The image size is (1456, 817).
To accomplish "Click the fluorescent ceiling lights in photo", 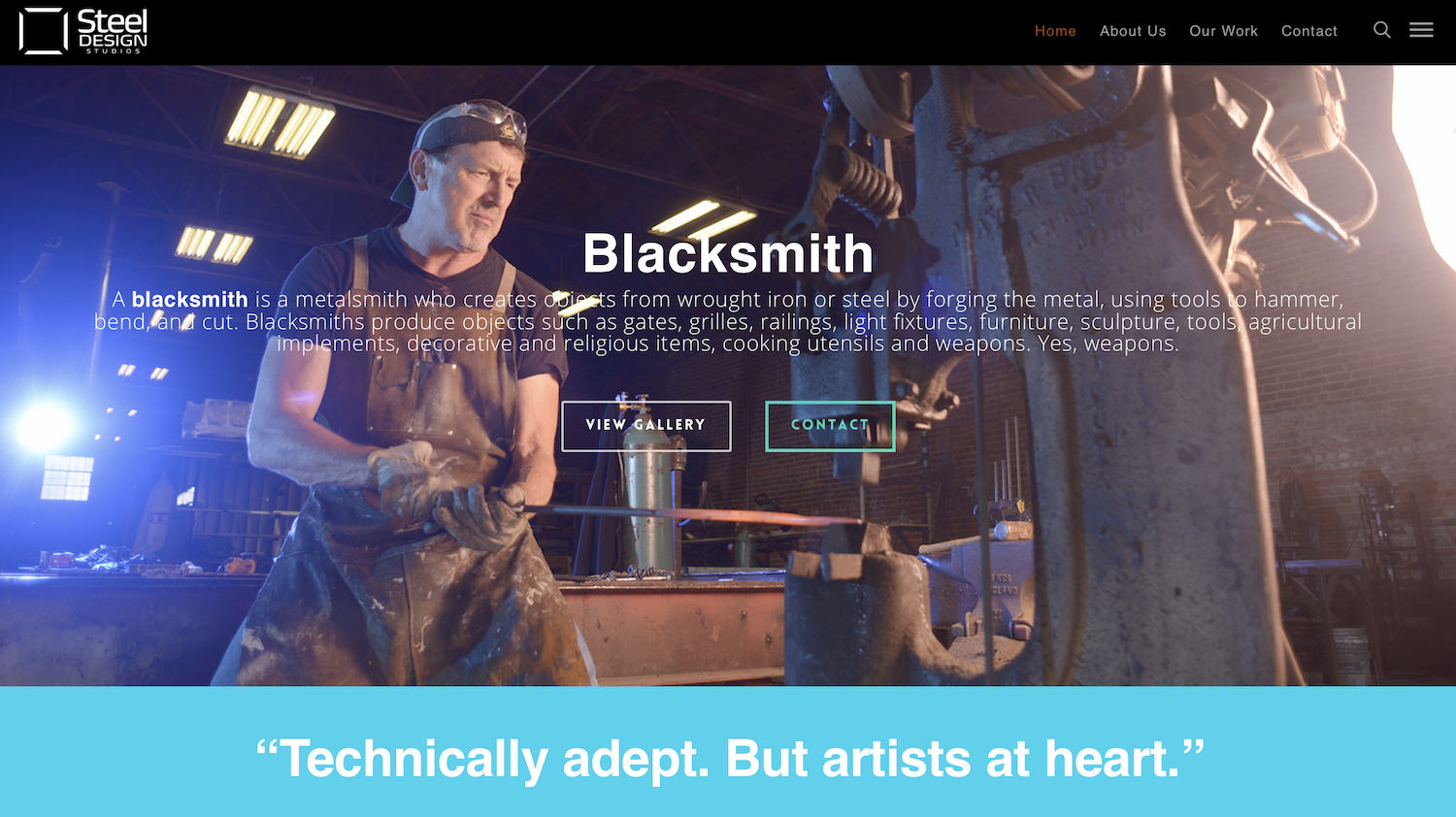I will tap(279, 123).
